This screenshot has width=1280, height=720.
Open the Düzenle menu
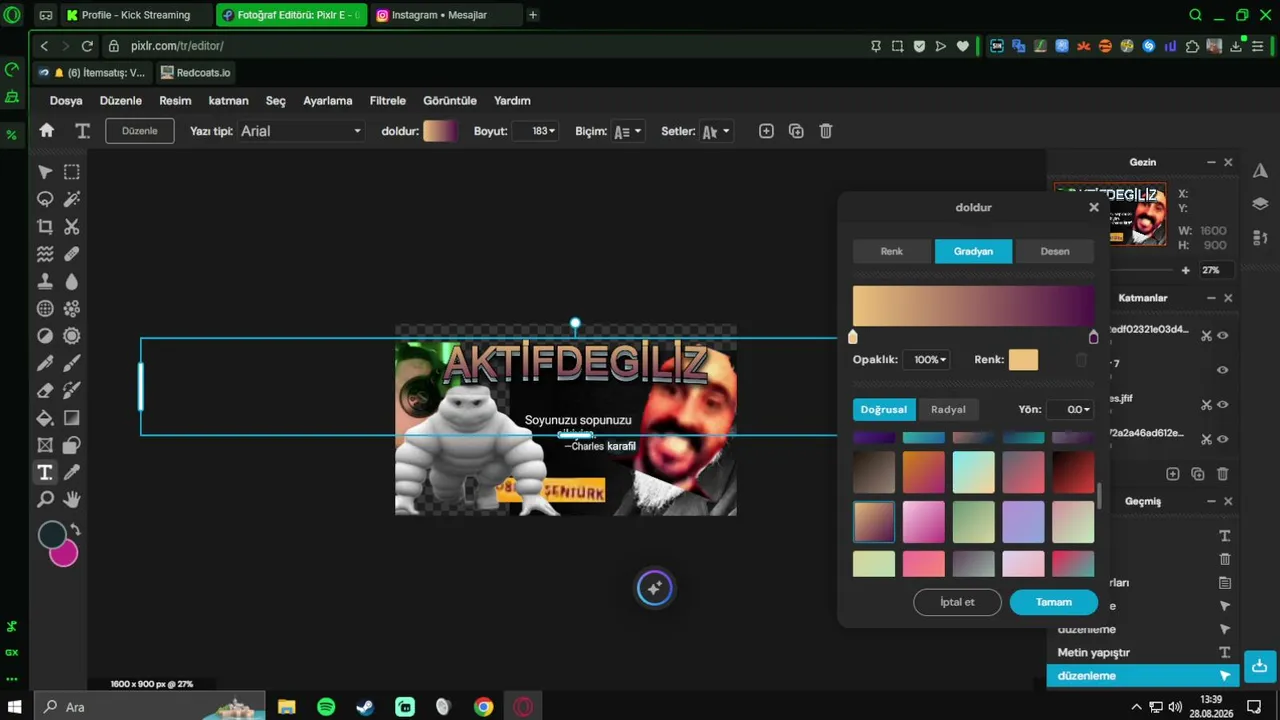click(121, 101)
